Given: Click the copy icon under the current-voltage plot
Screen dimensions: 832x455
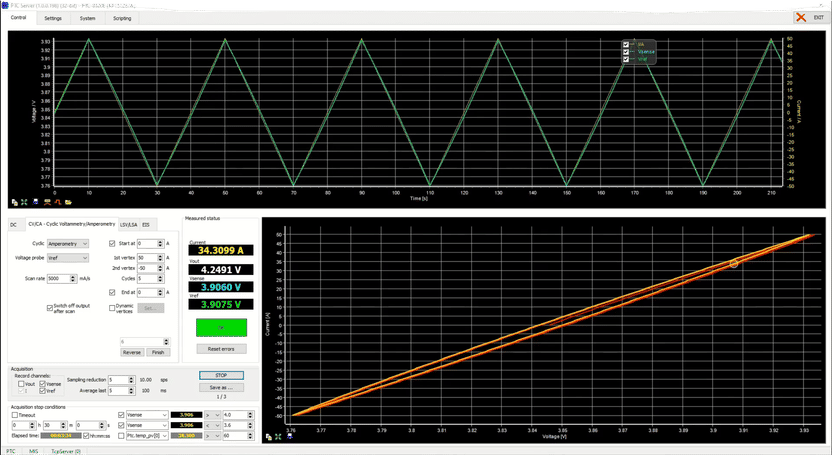Looking at the screenshot, I should click(x=267, y=437).
